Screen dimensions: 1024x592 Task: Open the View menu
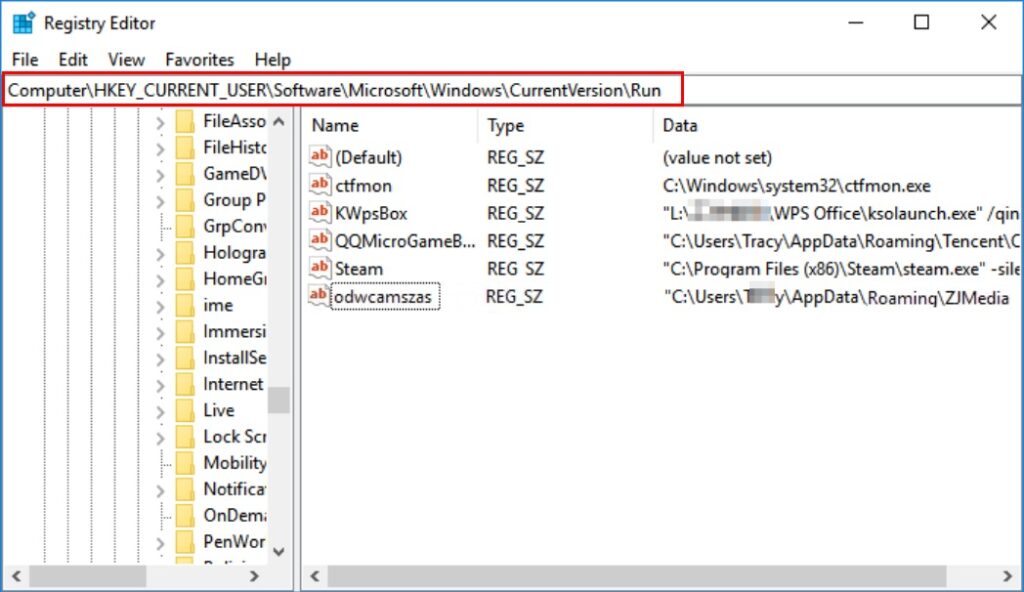tap(126, 60)
